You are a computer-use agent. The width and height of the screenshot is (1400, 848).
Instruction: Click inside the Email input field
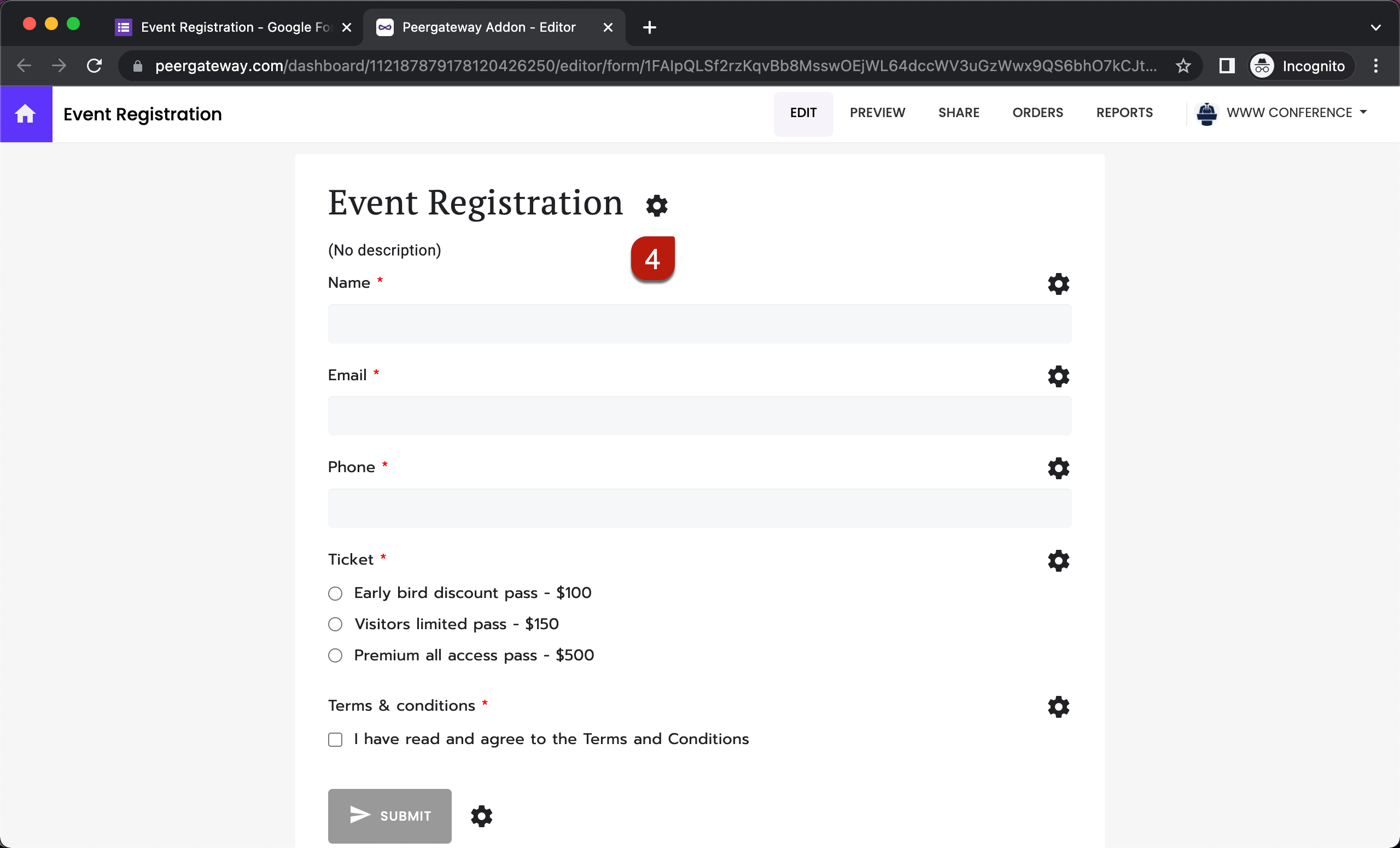tap(699, 416)
